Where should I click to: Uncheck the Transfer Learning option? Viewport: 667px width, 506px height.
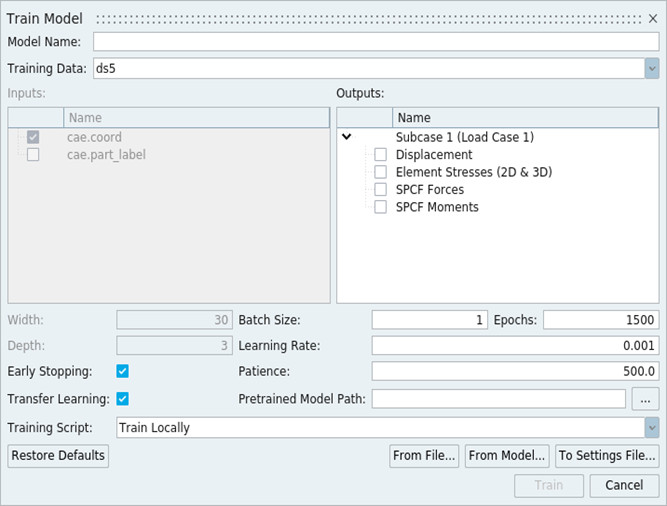click(123, 399)
